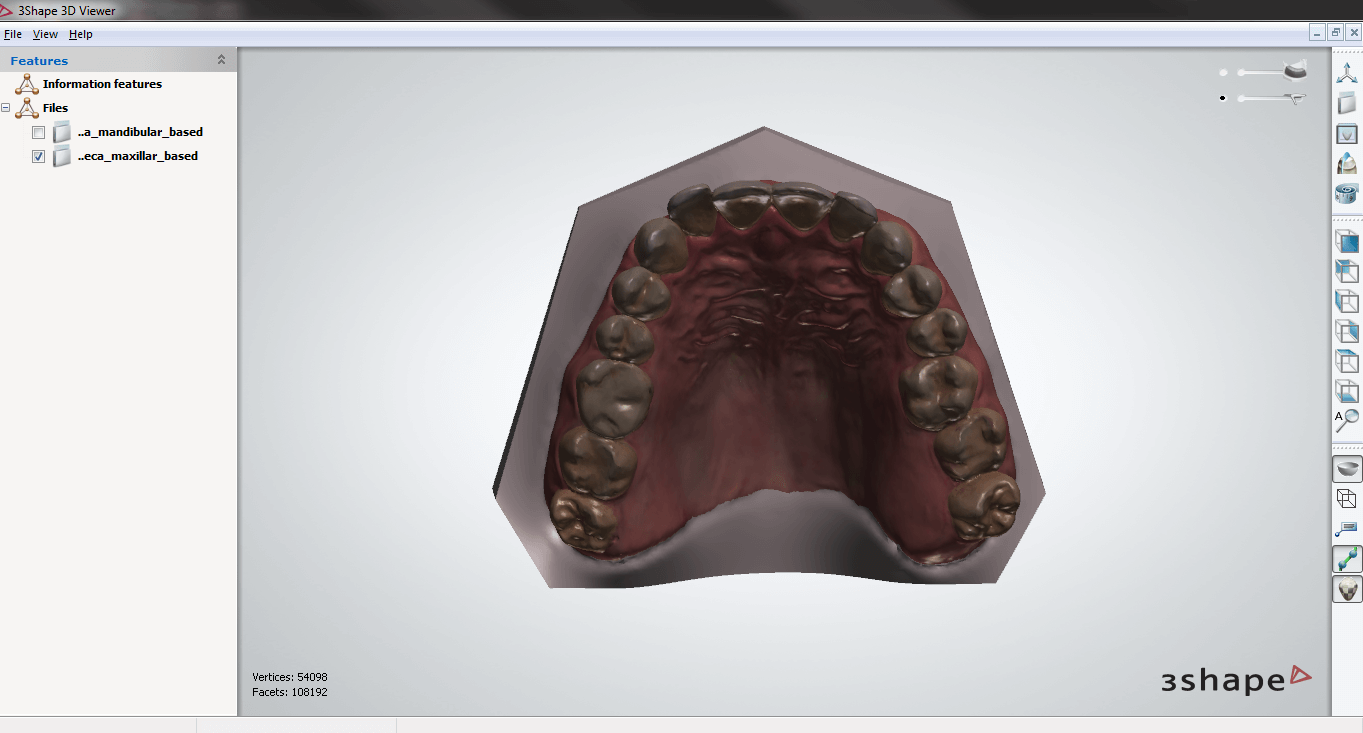
Task: Click the framed cross-section icon in right toolbar
Action: 1347,133
